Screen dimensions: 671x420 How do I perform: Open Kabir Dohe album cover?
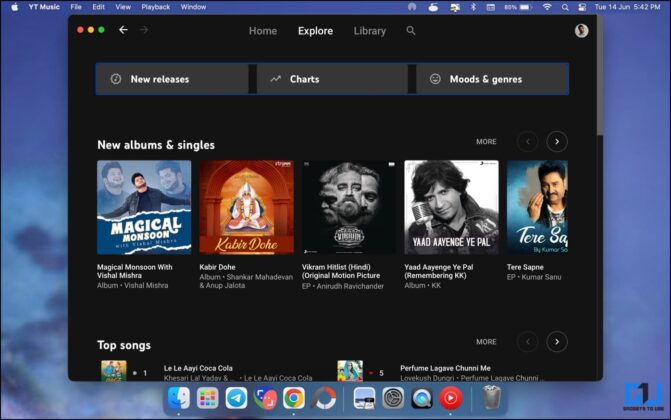246,208
